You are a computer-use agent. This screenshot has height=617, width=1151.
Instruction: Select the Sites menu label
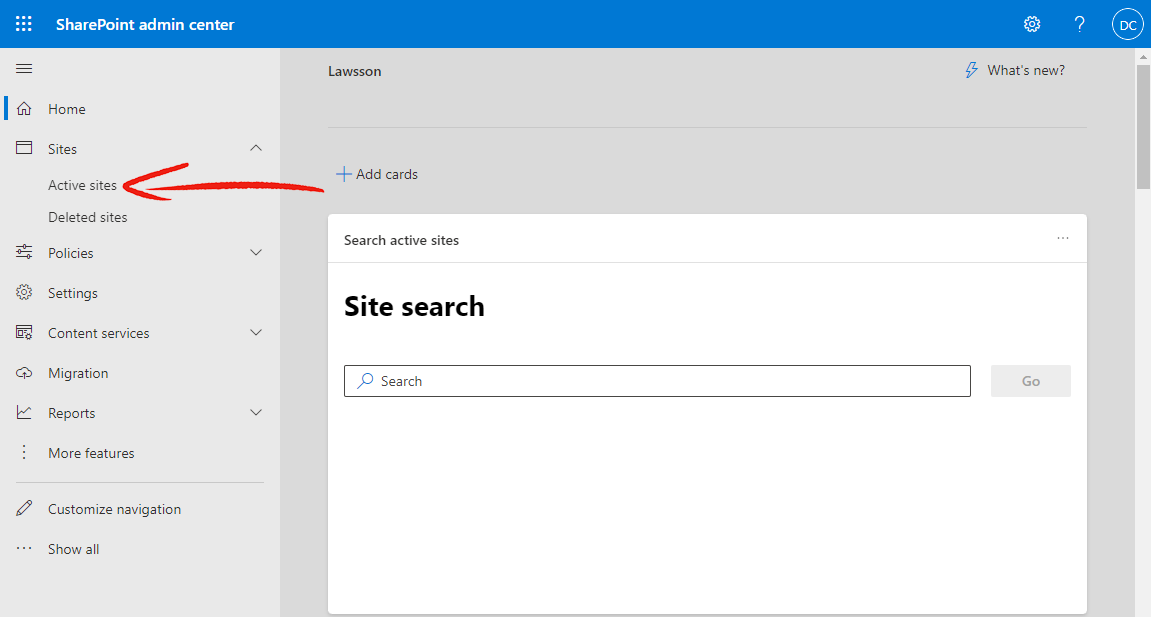click(62, 149)
